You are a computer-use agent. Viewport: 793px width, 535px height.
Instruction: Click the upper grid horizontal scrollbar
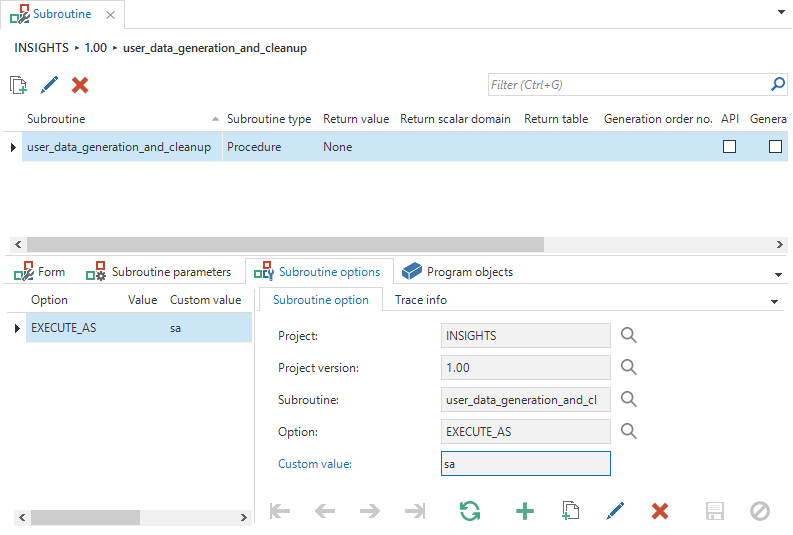coord(285,244)
